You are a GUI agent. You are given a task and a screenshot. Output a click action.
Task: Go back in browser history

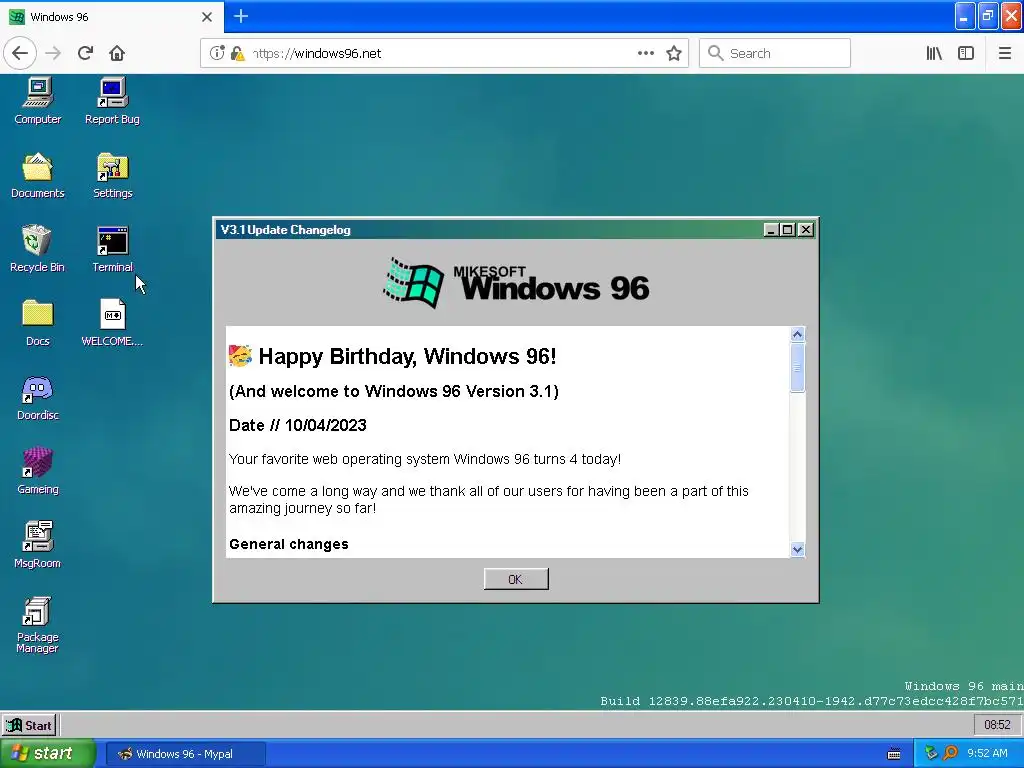point(20,53)
